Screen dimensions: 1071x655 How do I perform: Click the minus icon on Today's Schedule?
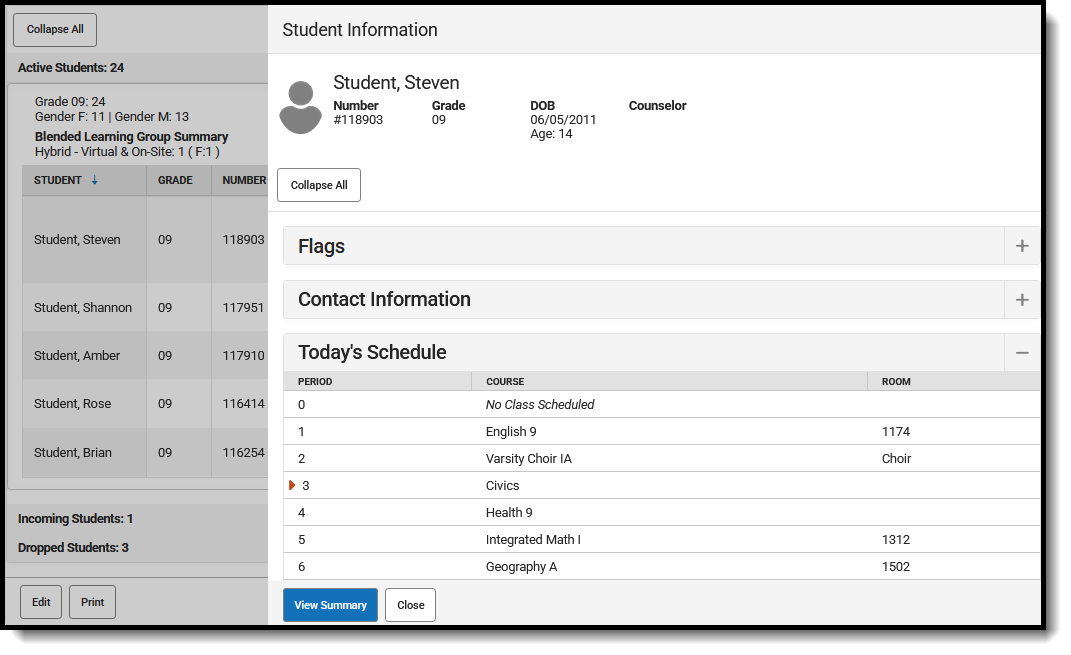(x=1022, y=352)
